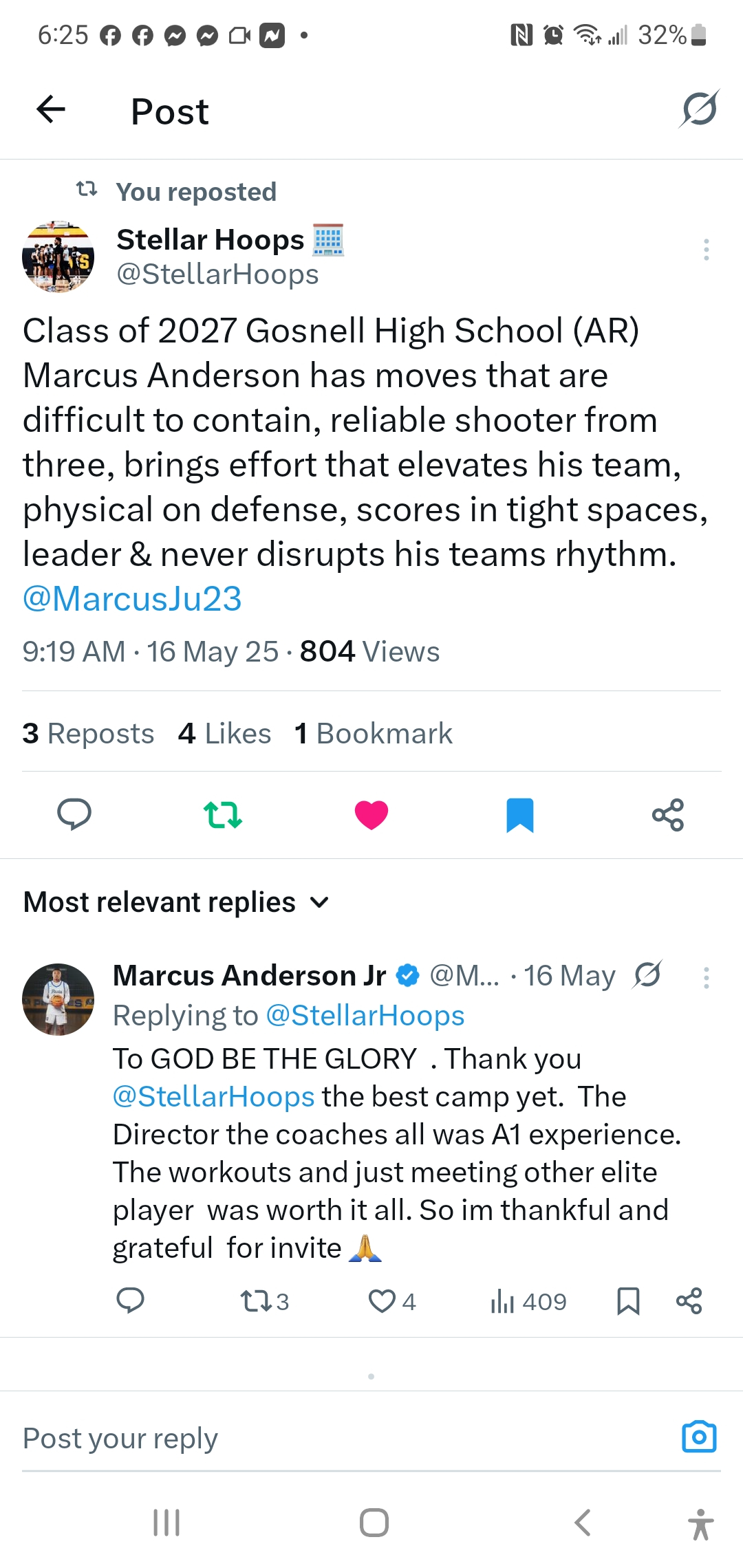The height and width of the screenshot is (1568, 743).
Task: Open Stellar Hoops profile picture
Action: pyautogui.click(x=58, y=257)
